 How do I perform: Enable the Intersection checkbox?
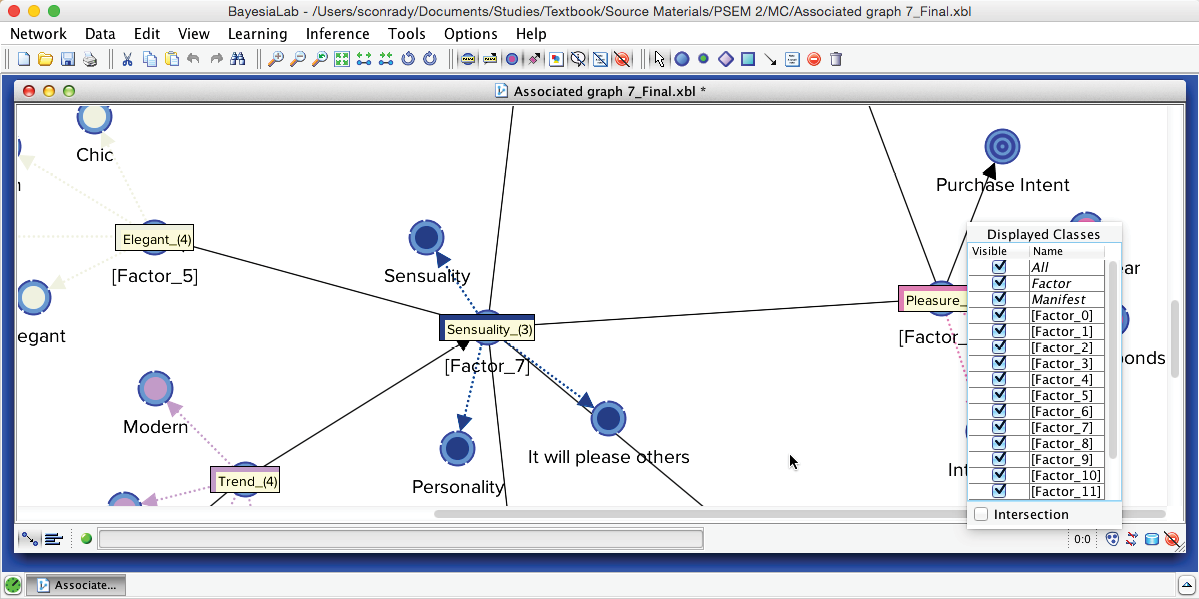point(981,514)
